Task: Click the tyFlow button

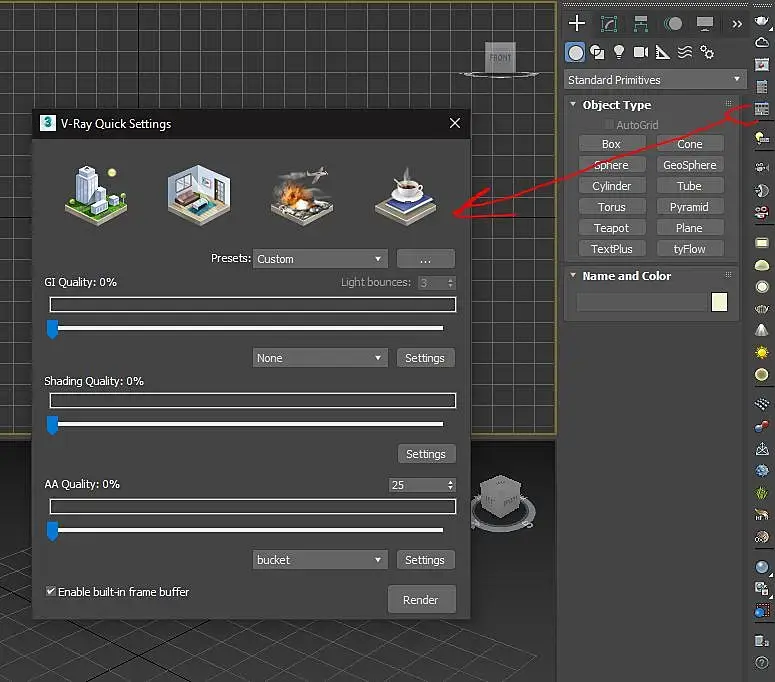Action: (690, 249)
